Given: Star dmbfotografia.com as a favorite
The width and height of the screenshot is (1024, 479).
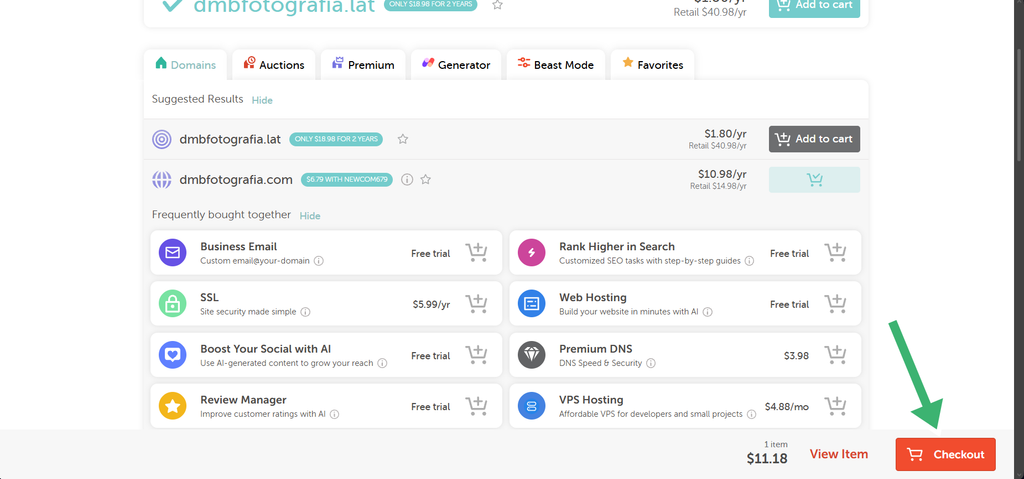Looking at the screenshot, I should 426,179.
